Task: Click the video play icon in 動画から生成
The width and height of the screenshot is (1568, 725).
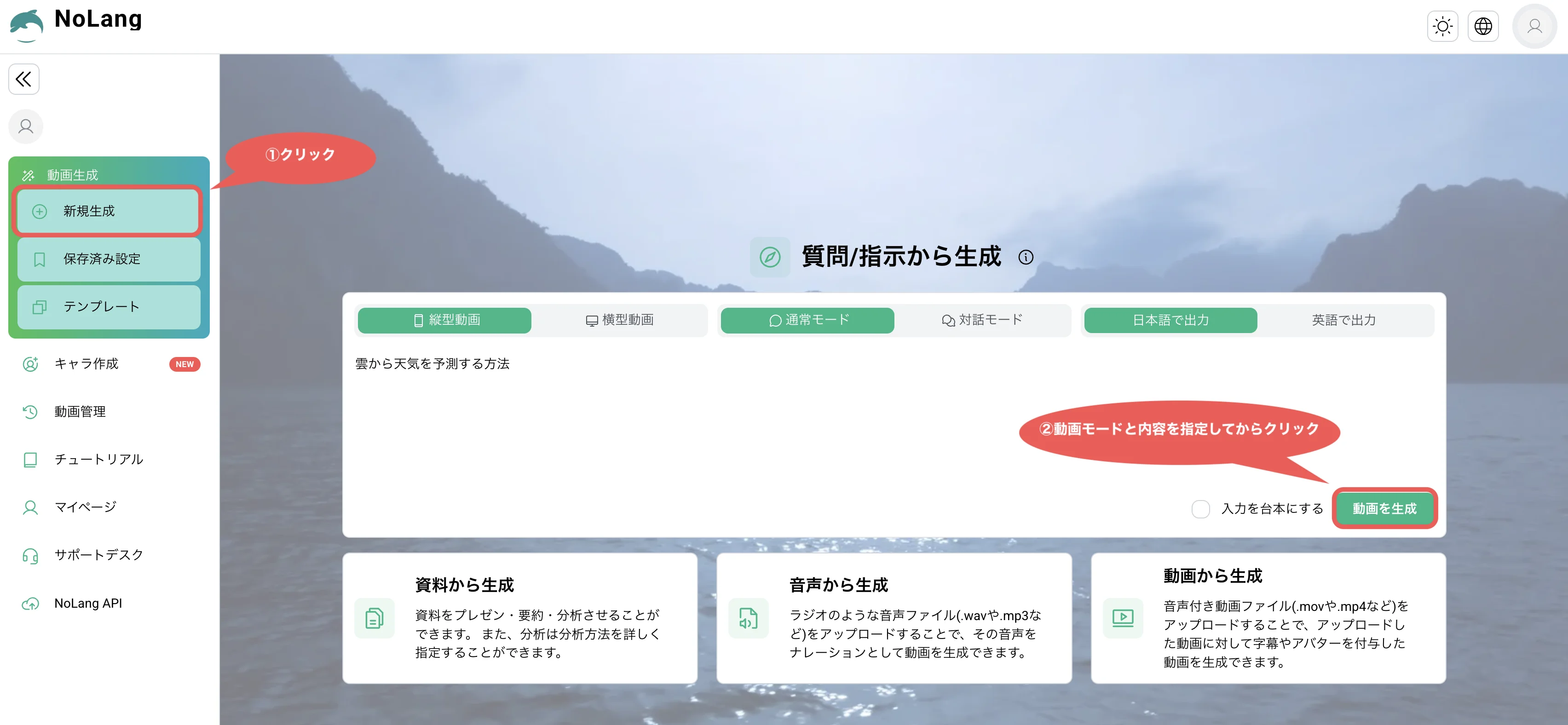Action: tap(1123, 618)
